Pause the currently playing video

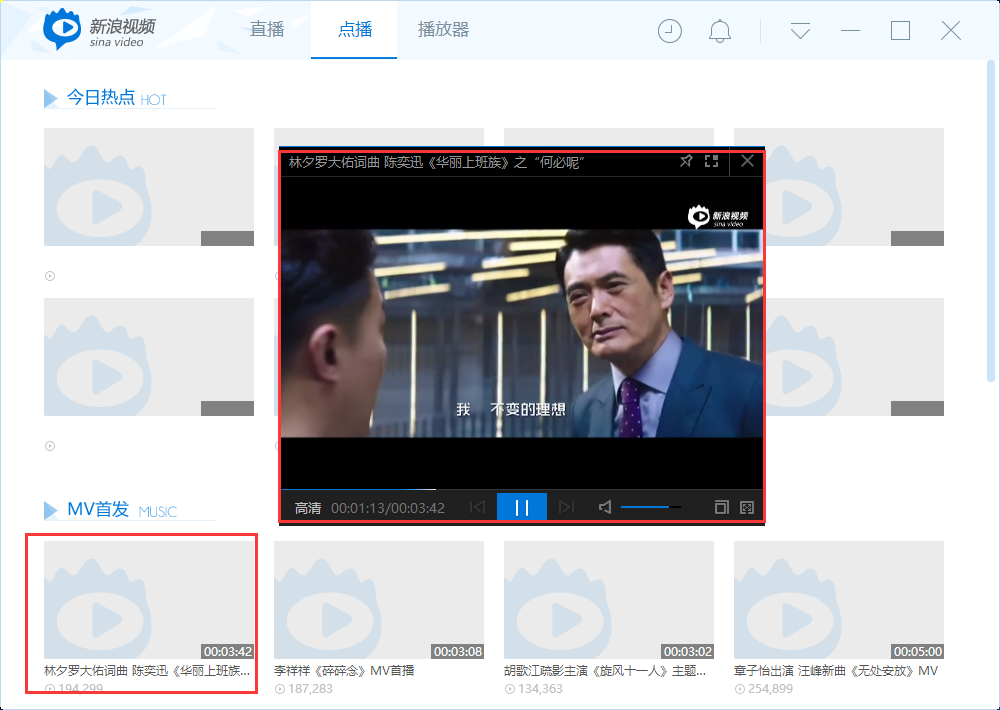click(x=521, y=507)
